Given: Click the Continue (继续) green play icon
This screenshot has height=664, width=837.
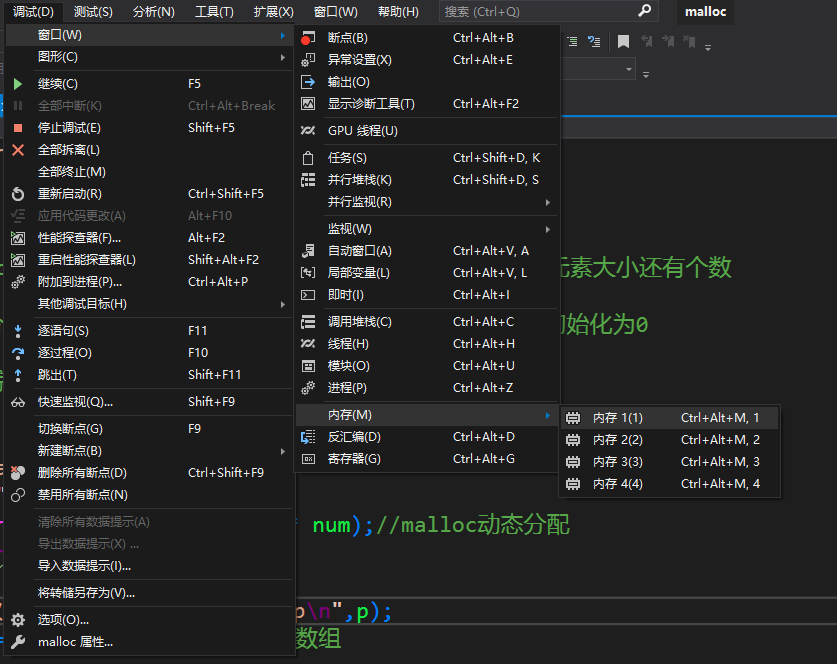Looking at the screenshot, I should tap(18, 84).
